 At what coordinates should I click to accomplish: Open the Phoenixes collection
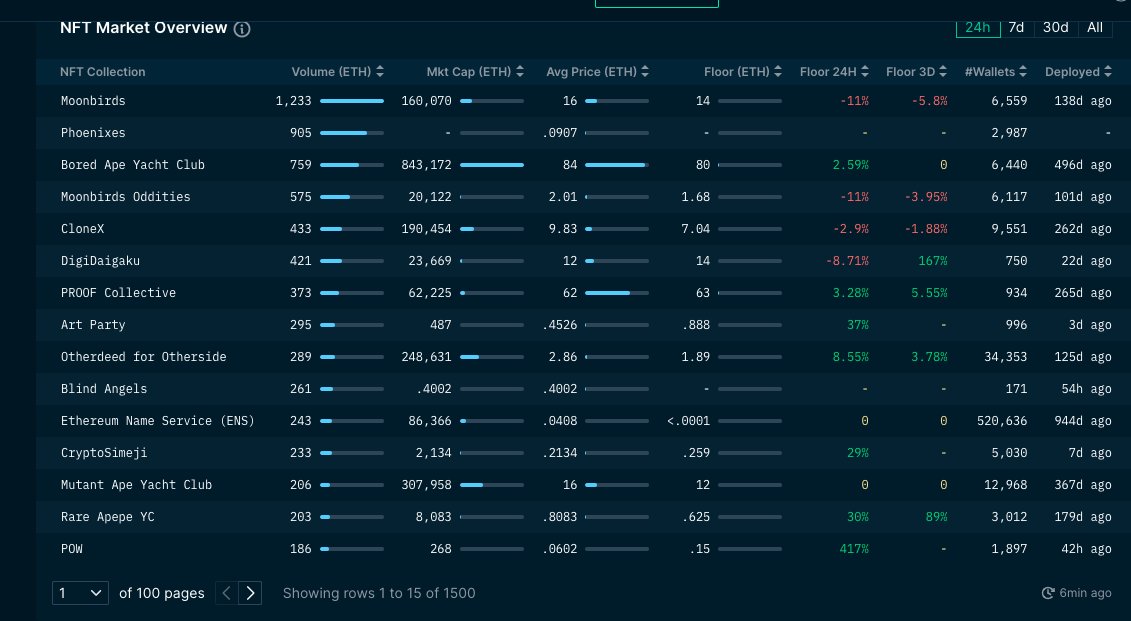(x=93, y=133)
